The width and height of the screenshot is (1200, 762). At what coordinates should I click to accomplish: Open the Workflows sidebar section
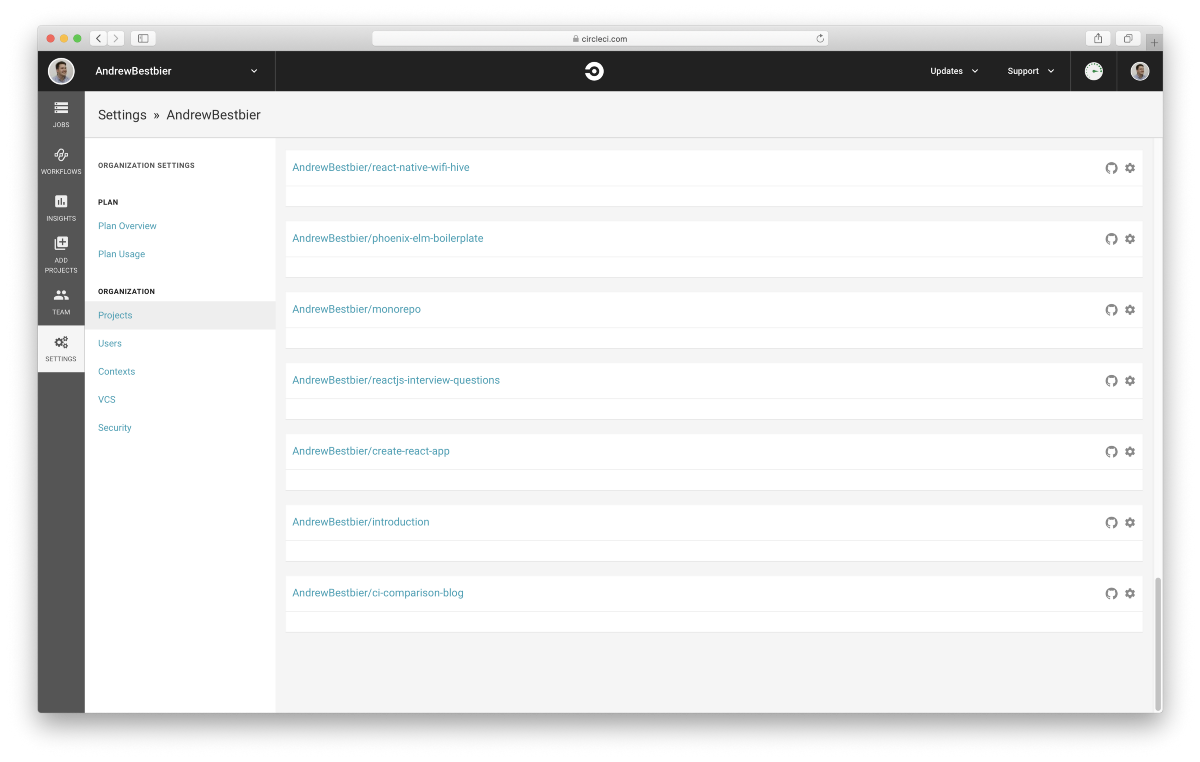61,161
